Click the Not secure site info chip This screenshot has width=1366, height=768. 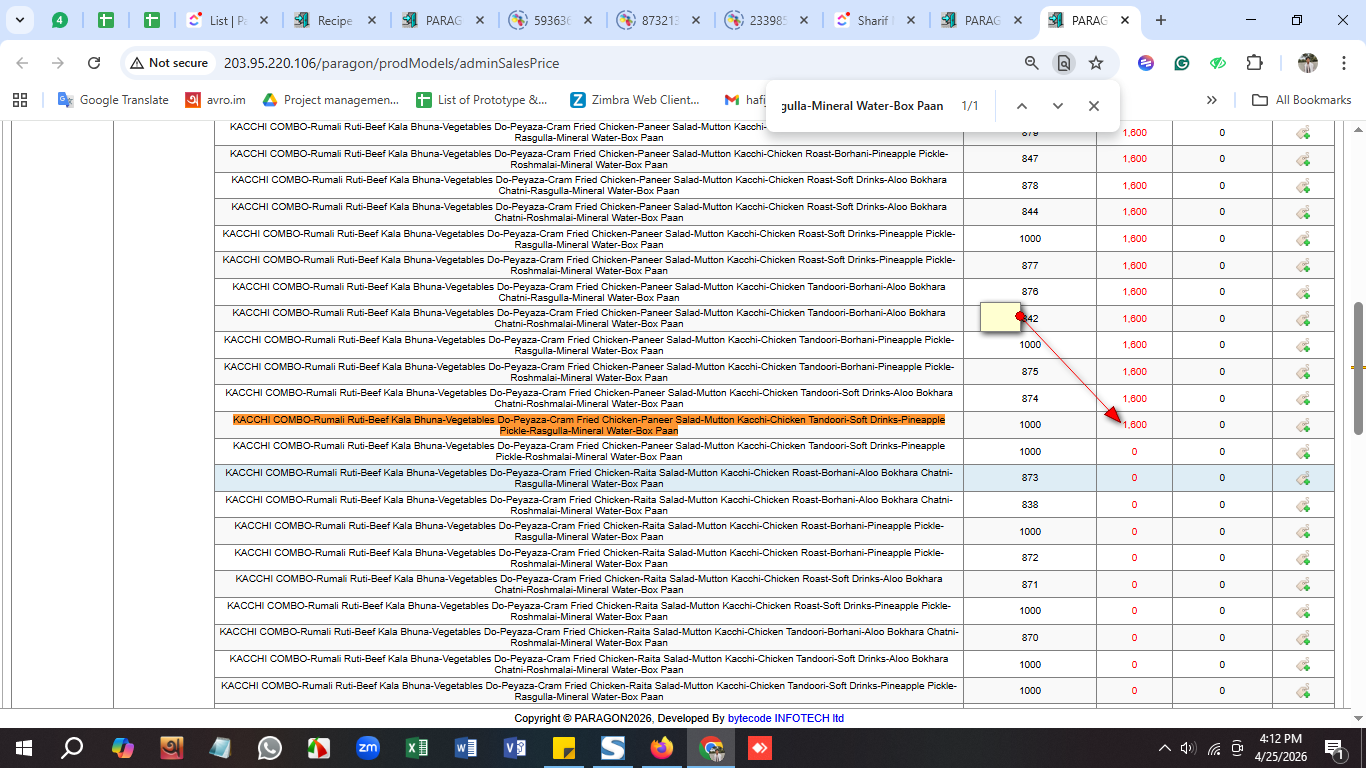click(168, 63)
